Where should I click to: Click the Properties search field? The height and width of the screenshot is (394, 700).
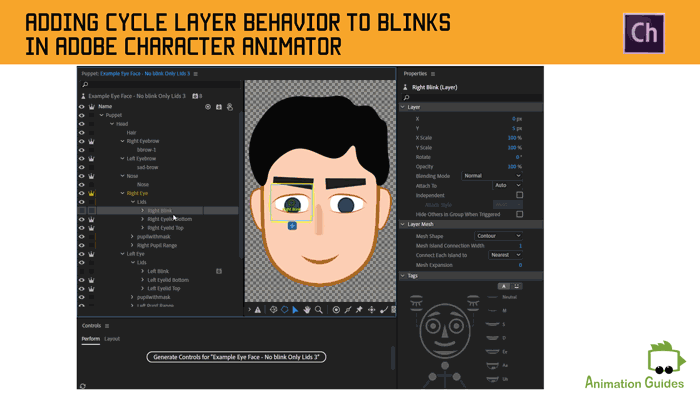tap(471, 97)
